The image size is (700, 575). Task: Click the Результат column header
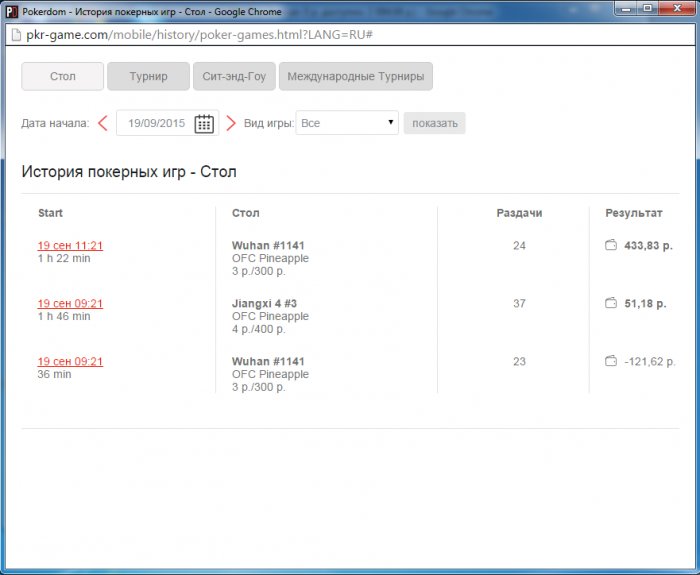tap(633, 213)
